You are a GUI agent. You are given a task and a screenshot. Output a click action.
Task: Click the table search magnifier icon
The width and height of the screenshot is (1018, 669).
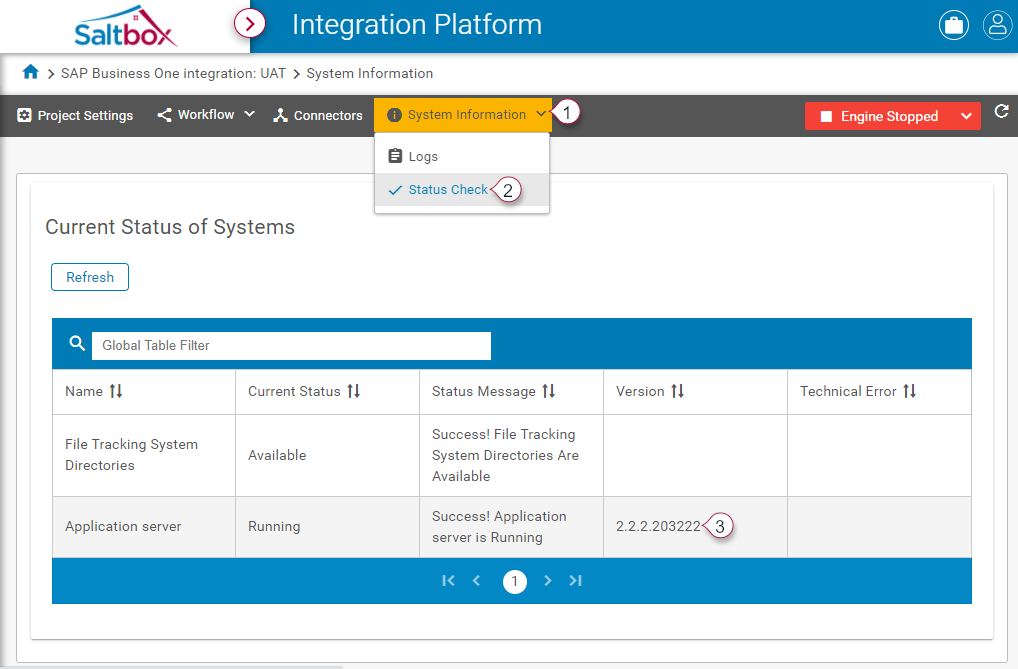[77, 344]
